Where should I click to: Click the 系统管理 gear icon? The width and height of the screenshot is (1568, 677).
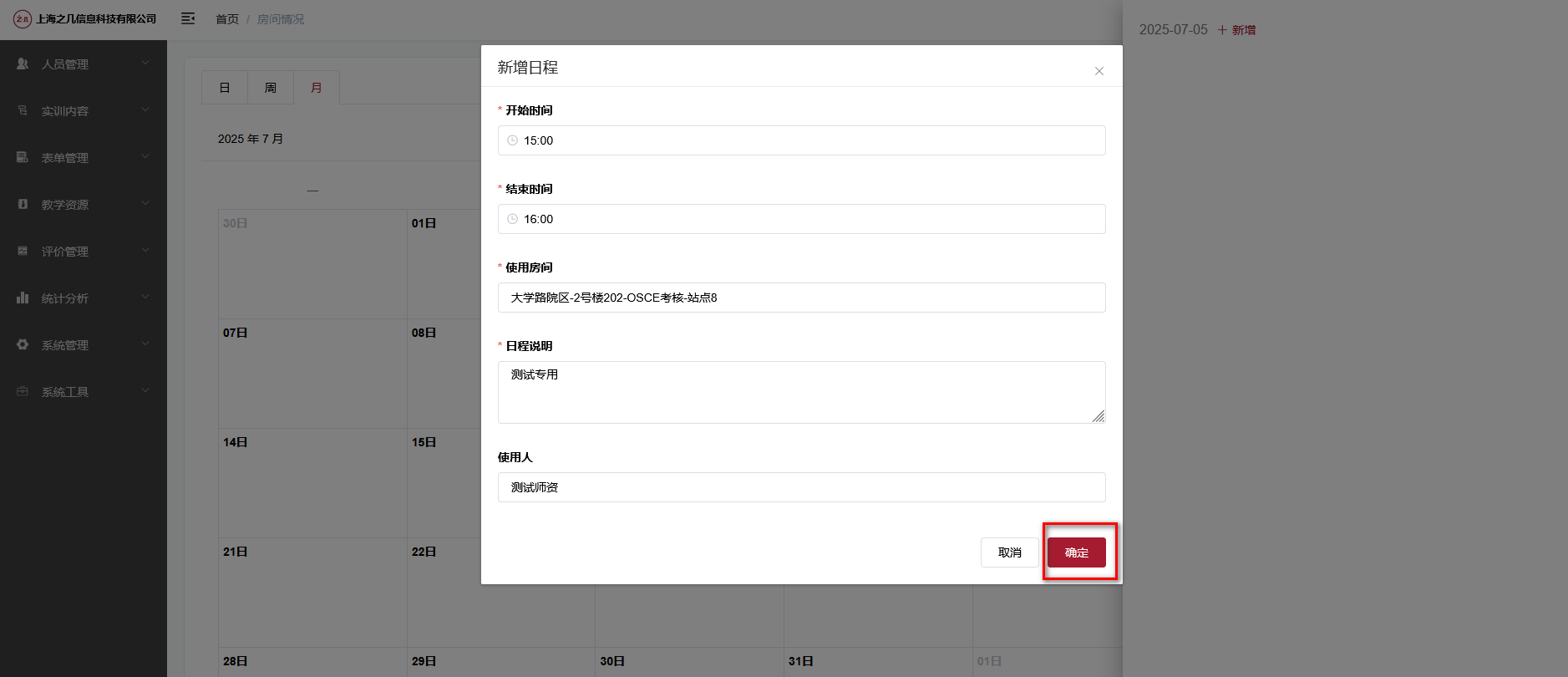pos(23,344)
